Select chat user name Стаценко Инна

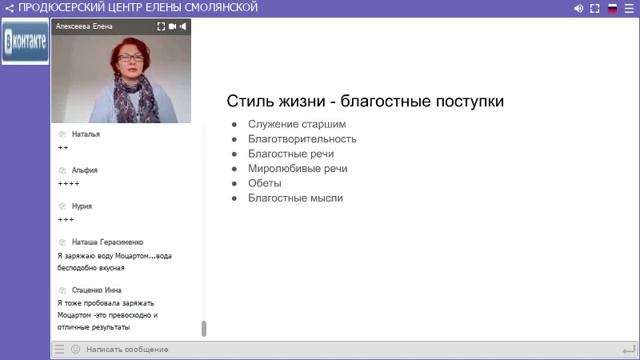pyautogui.click(x=96, y=290)
